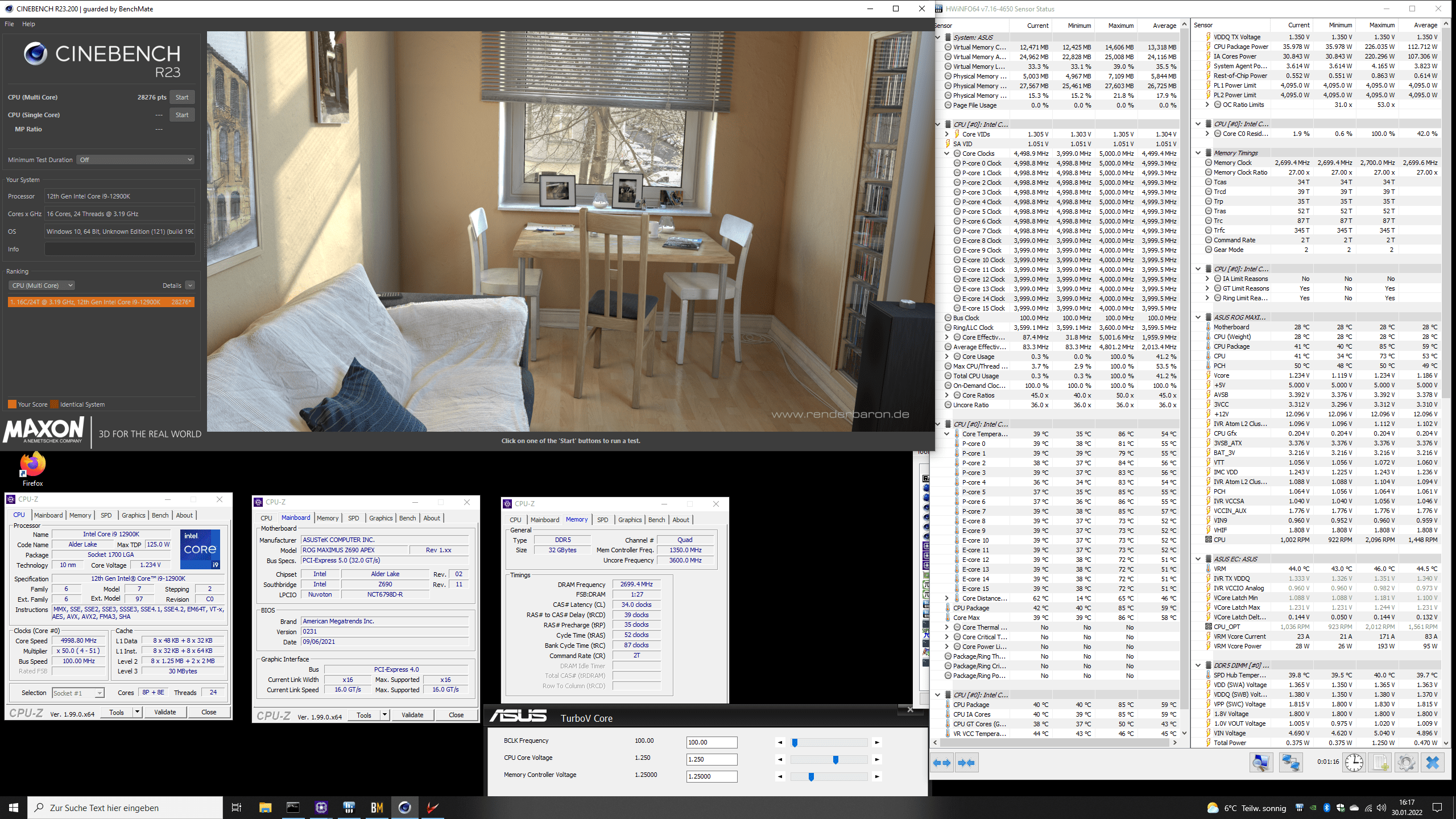Open weather widget 6°C Teilw. sonnig

point(1246,808)
